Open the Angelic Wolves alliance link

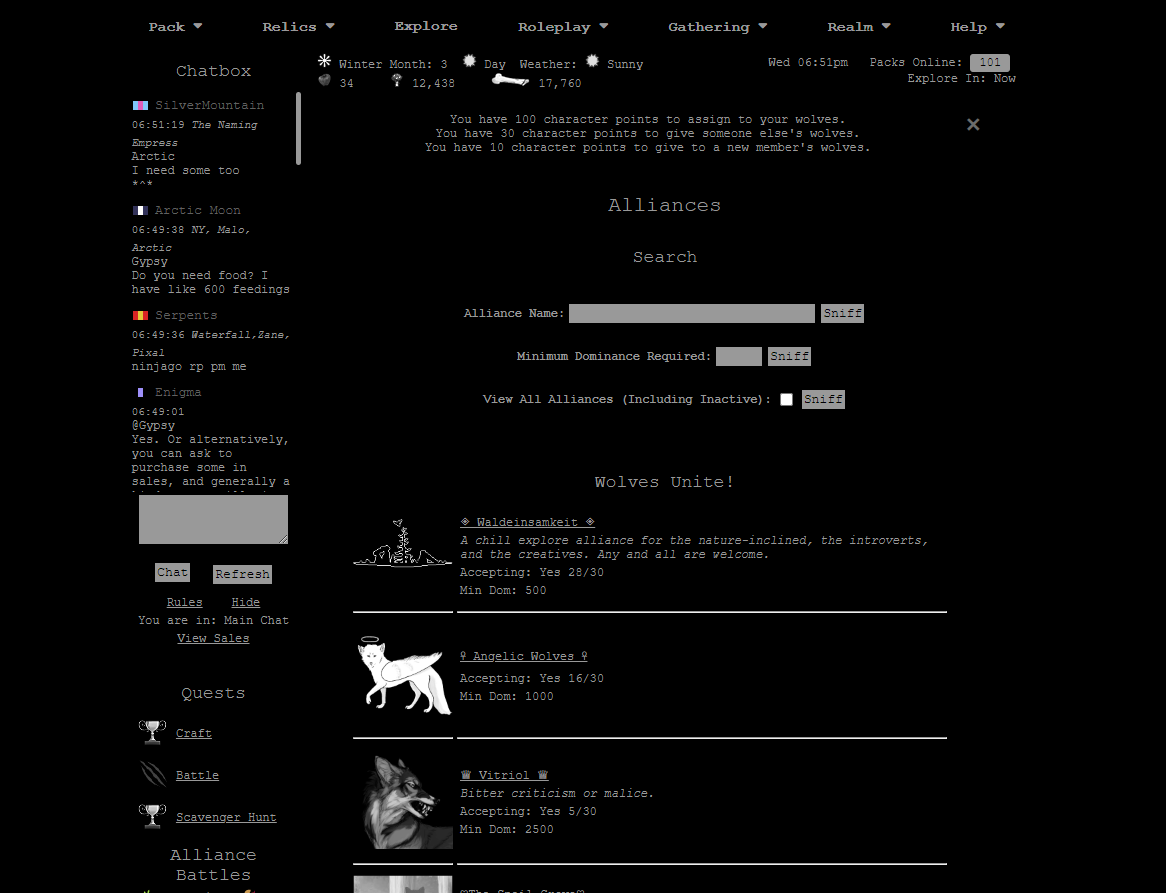[x=524, y=657]
